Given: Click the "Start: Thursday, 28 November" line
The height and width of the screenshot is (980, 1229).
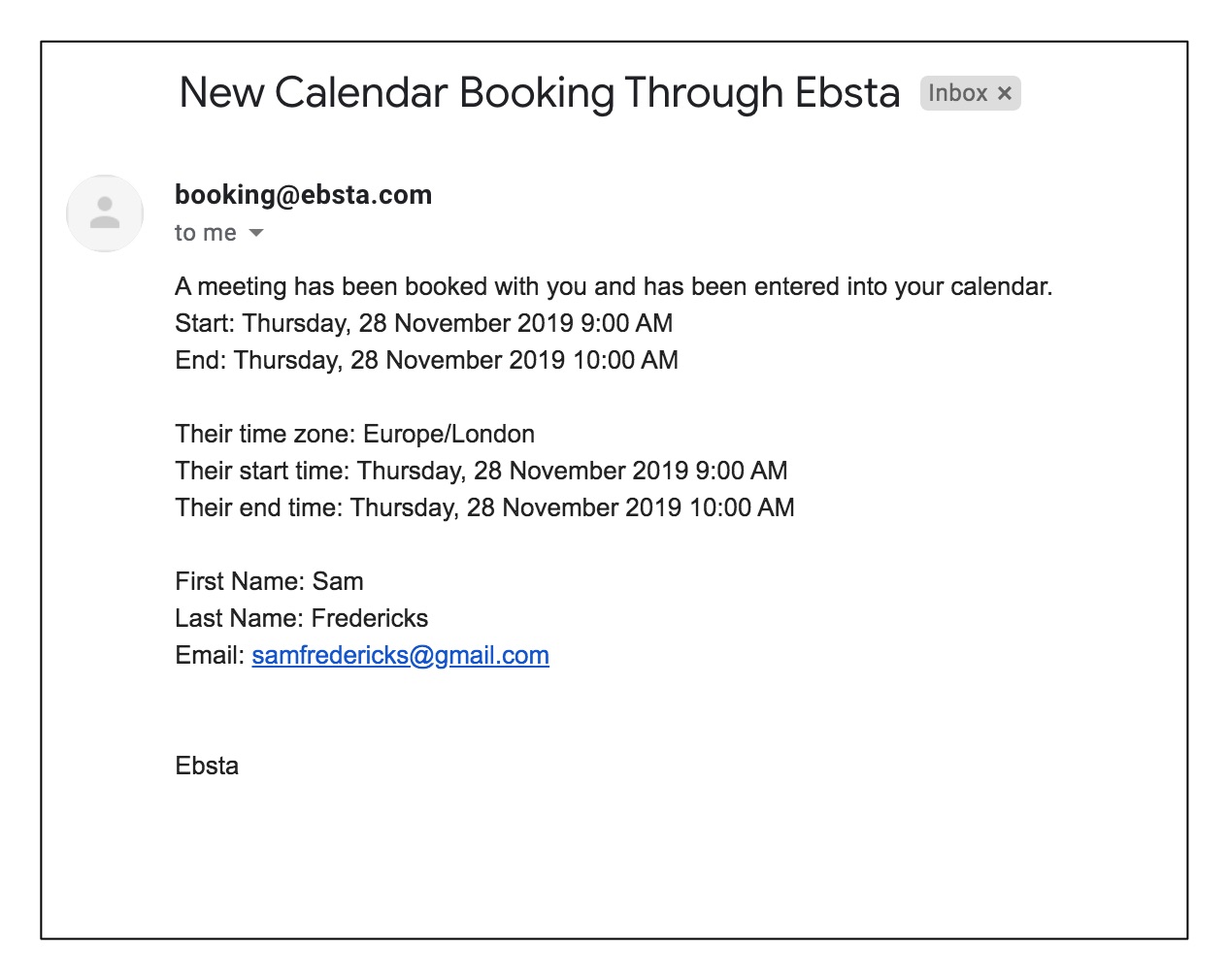Looking at the screenshot, I should pyautogui.click(x=423, y=324).
